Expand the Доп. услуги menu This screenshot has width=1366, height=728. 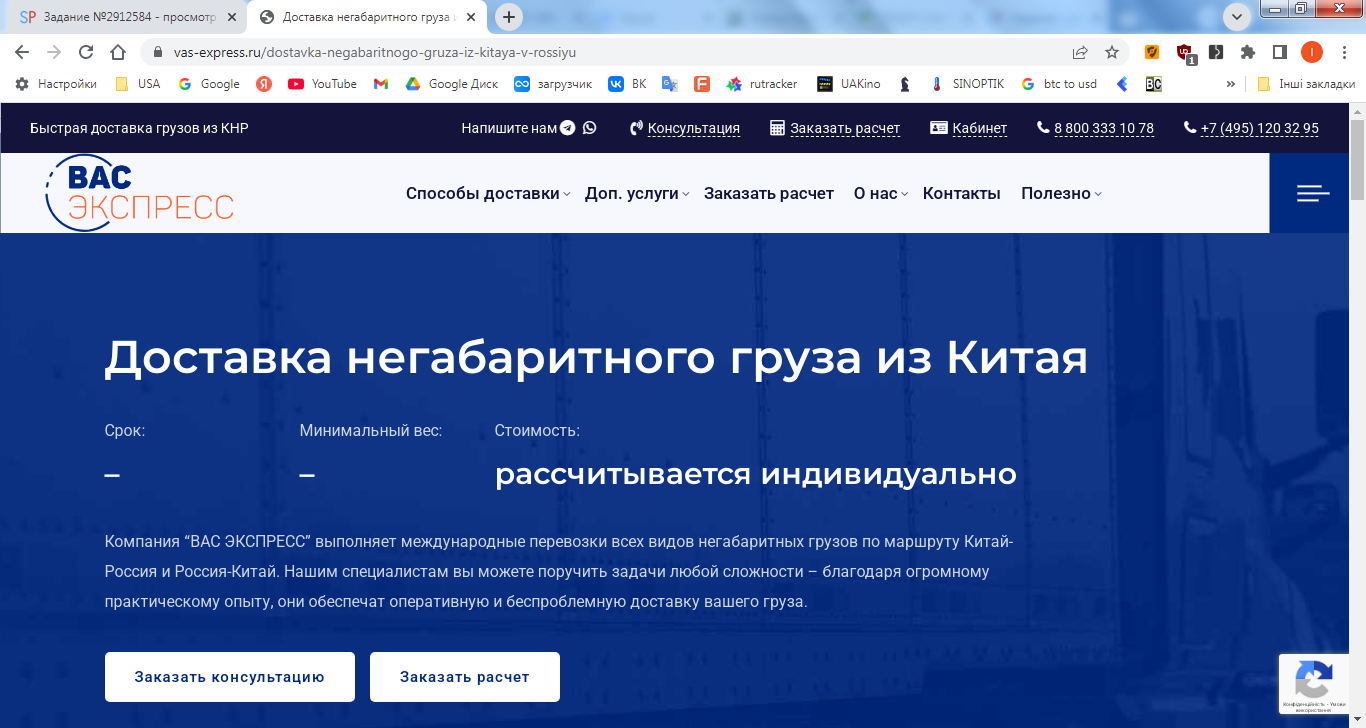click(x=637, y=194)
